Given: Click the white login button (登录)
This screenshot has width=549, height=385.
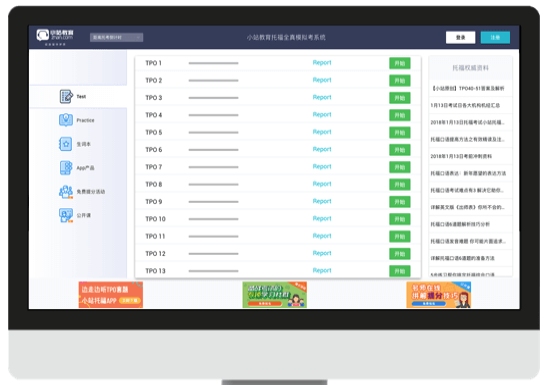Looking at the screenshot, I should pos(460,37).
